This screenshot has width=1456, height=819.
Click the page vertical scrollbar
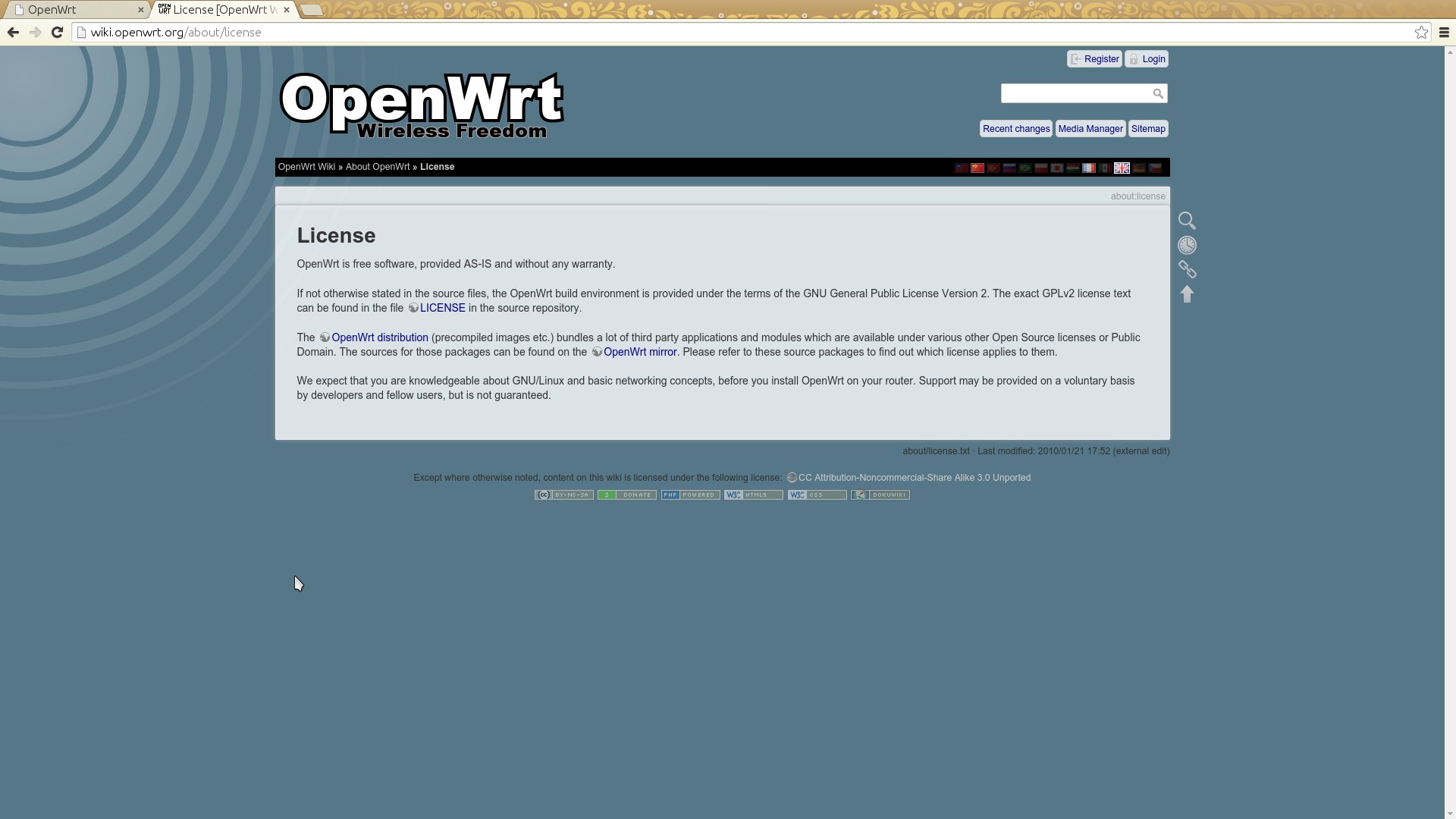pyautogui.click(x=1450, y=432)
